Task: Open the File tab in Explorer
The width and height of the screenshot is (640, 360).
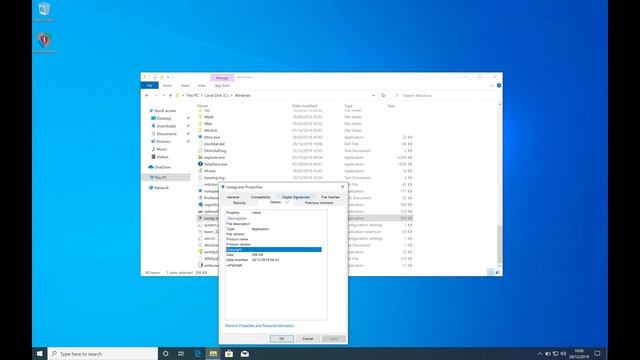Action: [x=149, y=85]
